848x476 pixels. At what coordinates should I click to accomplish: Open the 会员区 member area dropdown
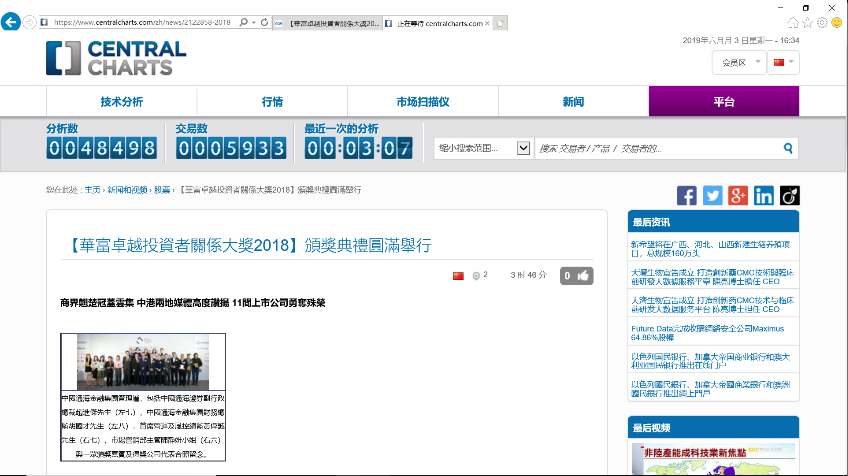pos(739,62)
